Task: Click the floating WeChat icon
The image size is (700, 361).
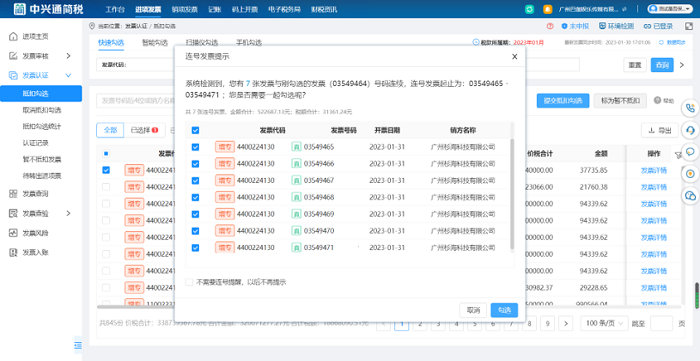Action: [690, 195]
